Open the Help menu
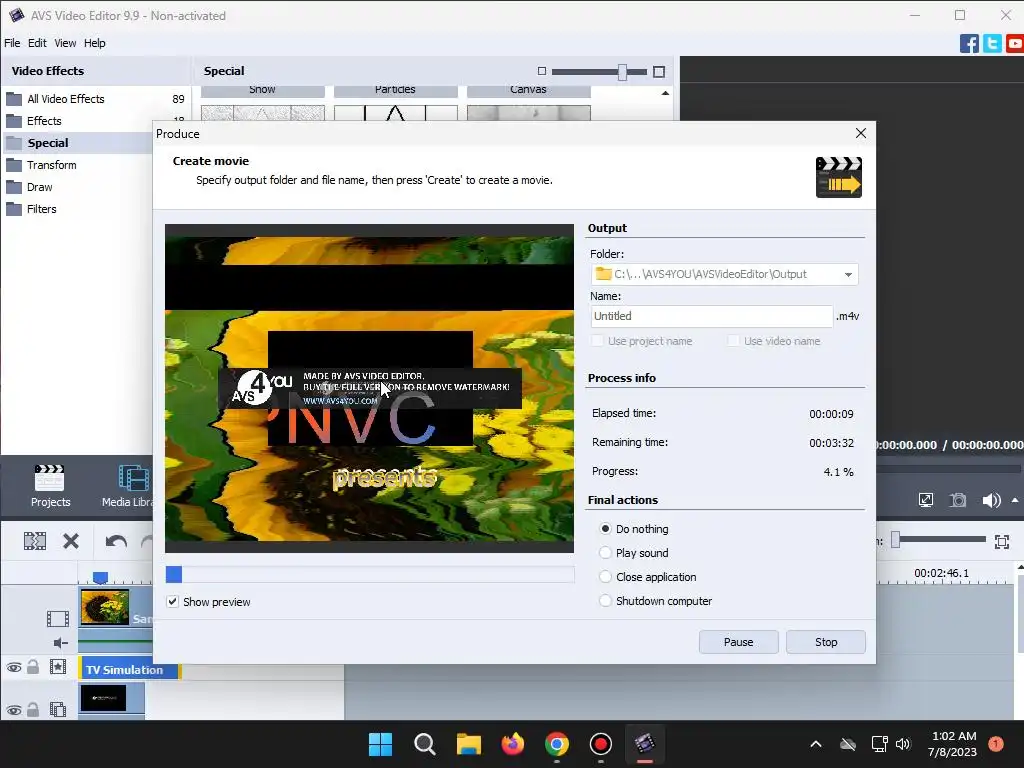This screenshot has width=1024, height=768. point(95,43)
